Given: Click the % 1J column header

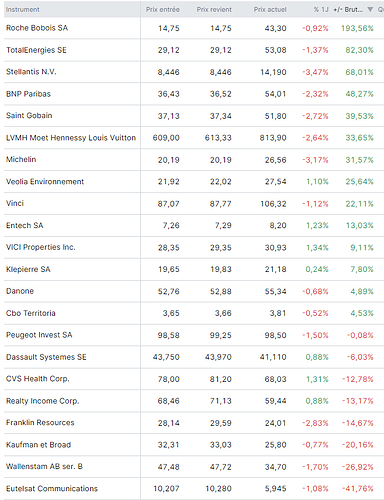Looking at the screenshot, I should coord(321,10).
